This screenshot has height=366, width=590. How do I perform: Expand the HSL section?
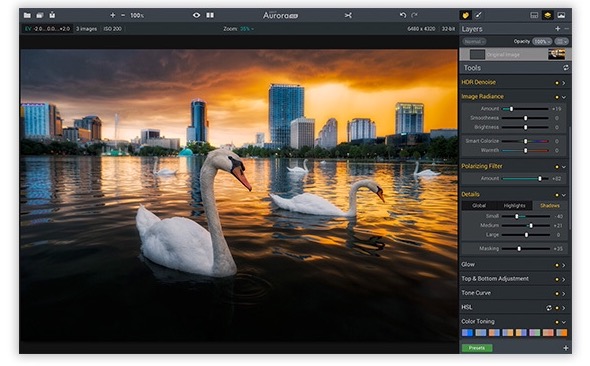click(x=564, y=308)
